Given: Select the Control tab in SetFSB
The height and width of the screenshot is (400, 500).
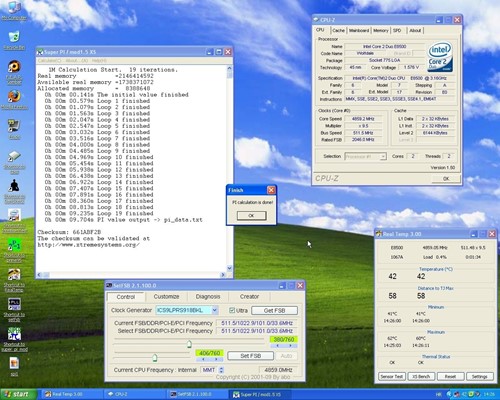Looking at the screenshot, I should (126, 297).
